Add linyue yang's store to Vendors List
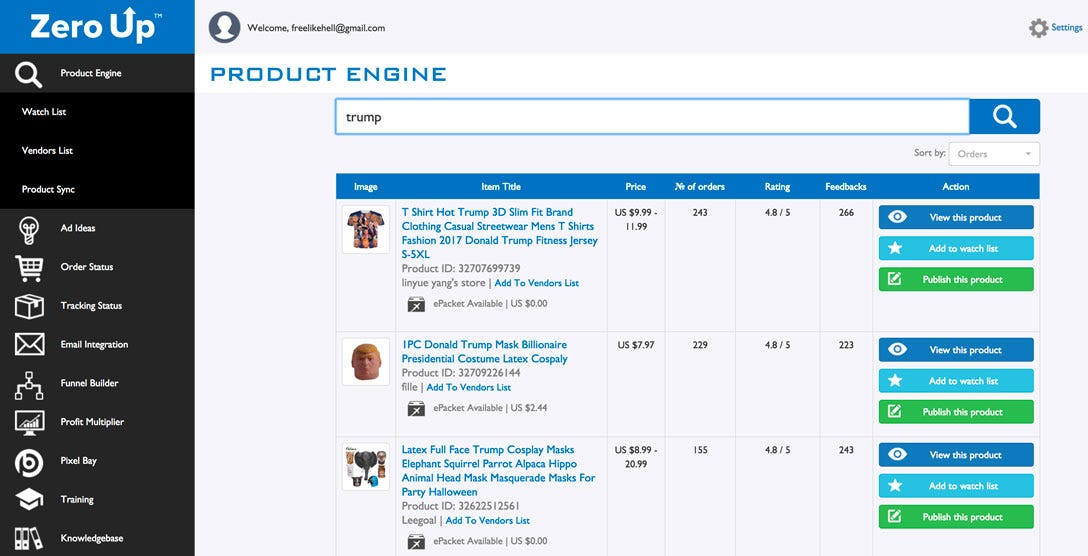 point(536,283)
